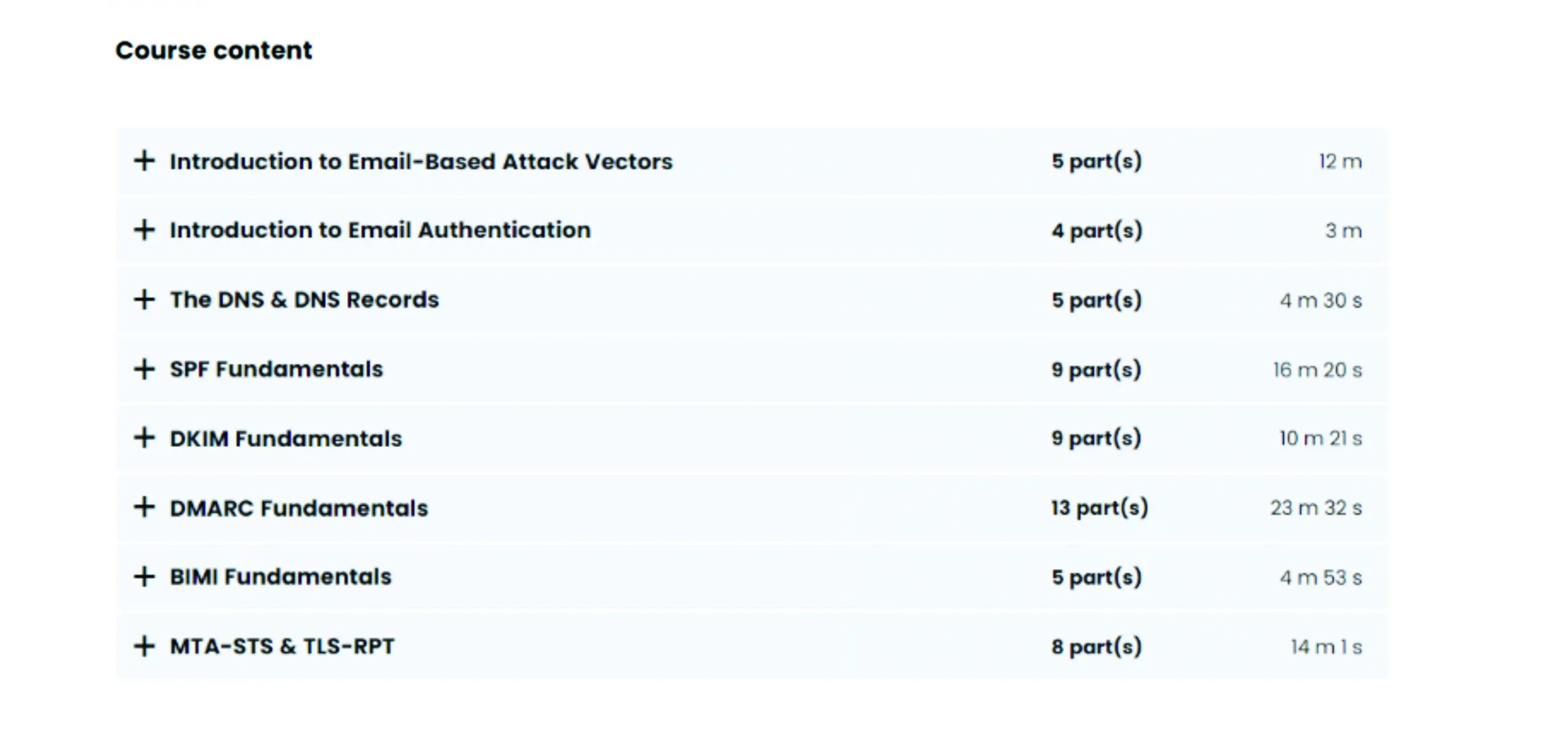Image resolution: width=1568 pixels, height=729 pixels.
Task: Expand Introduction to Email-Based Attack Vectors plus icon
Action: 144,161
